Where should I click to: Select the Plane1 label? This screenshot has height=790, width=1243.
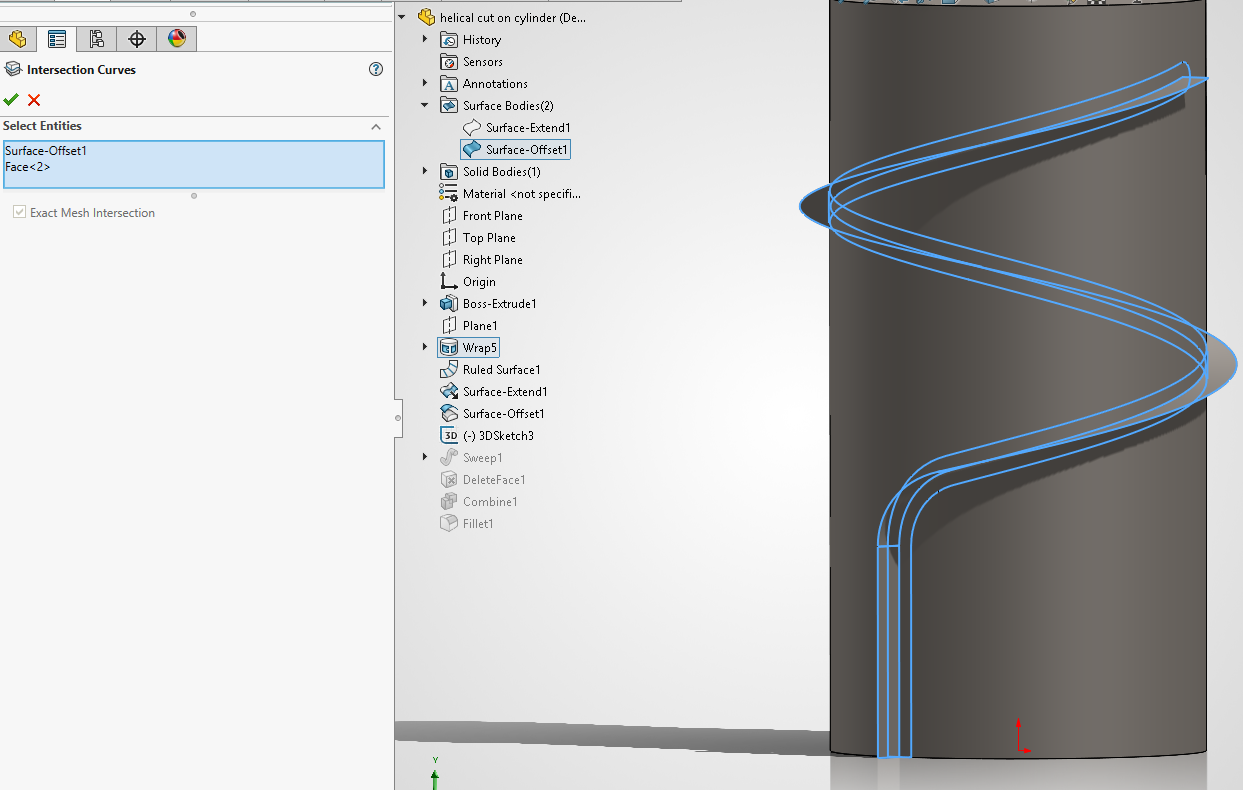pos(480,326)
